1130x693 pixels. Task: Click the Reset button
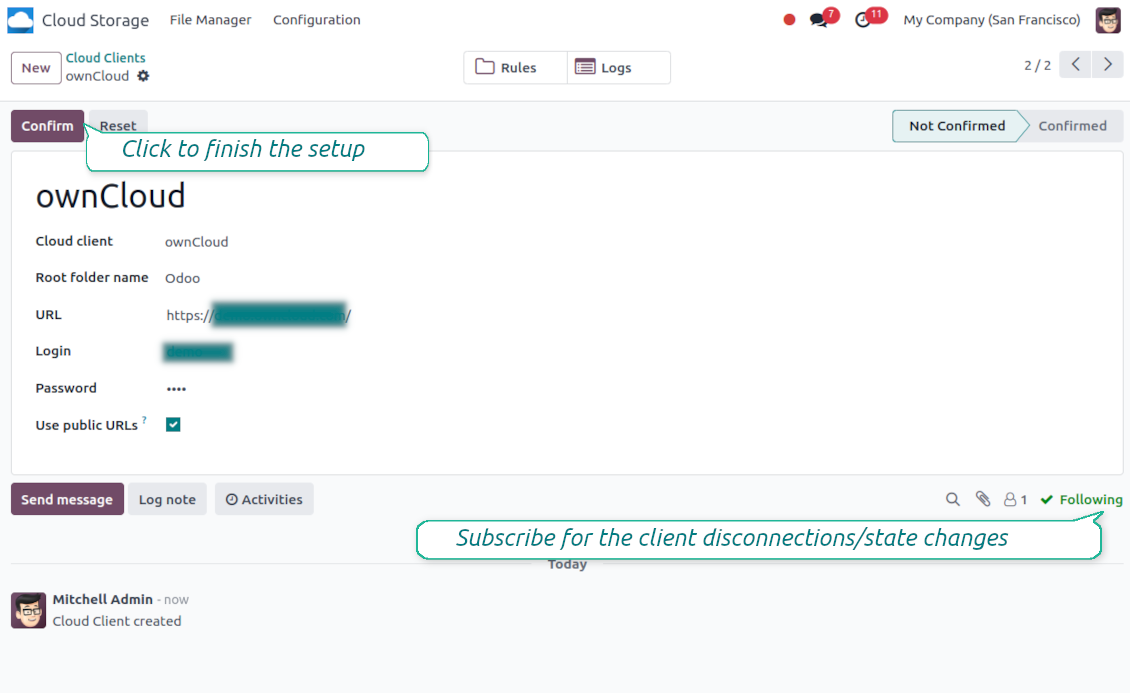tap(117, 126)
